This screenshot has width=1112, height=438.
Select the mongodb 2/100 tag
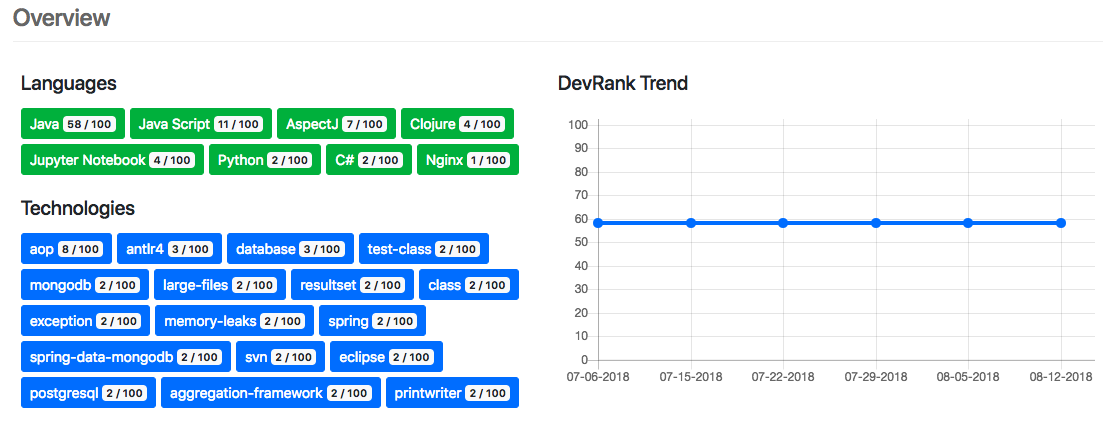[85, 285]
